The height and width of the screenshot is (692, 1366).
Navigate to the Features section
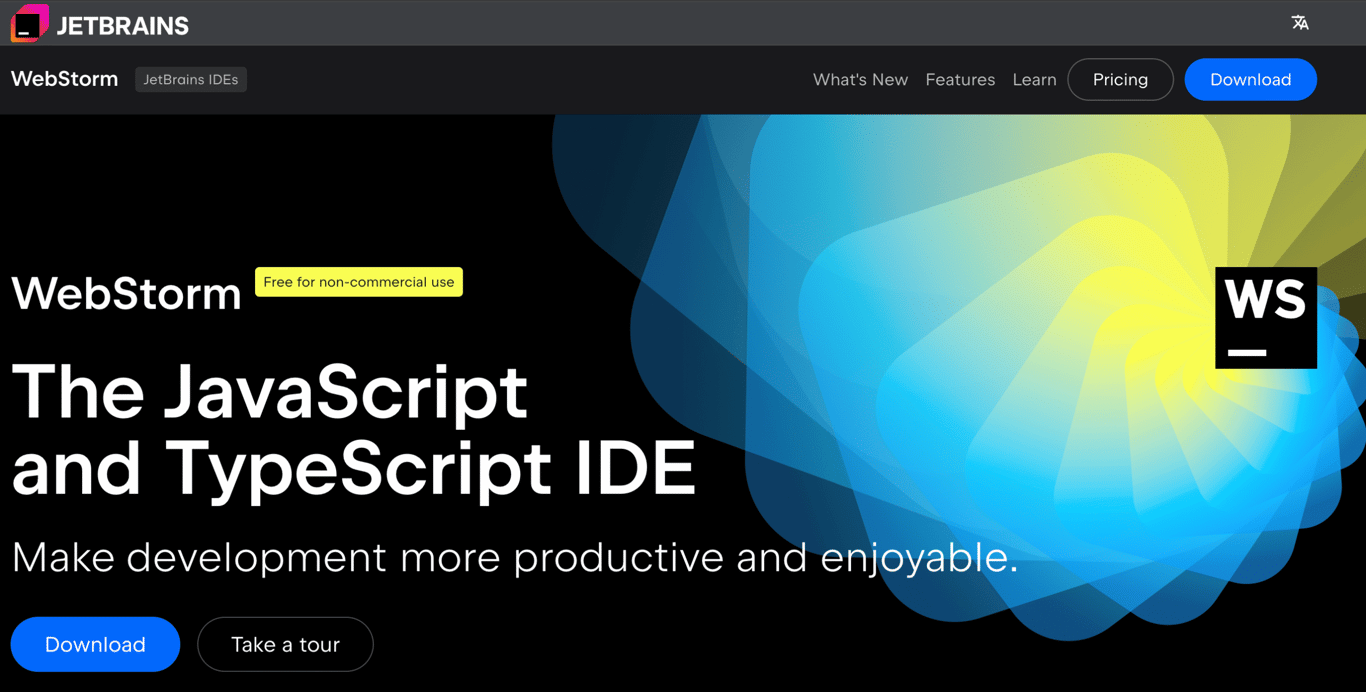pyautogui.click(x=960, y=79)
